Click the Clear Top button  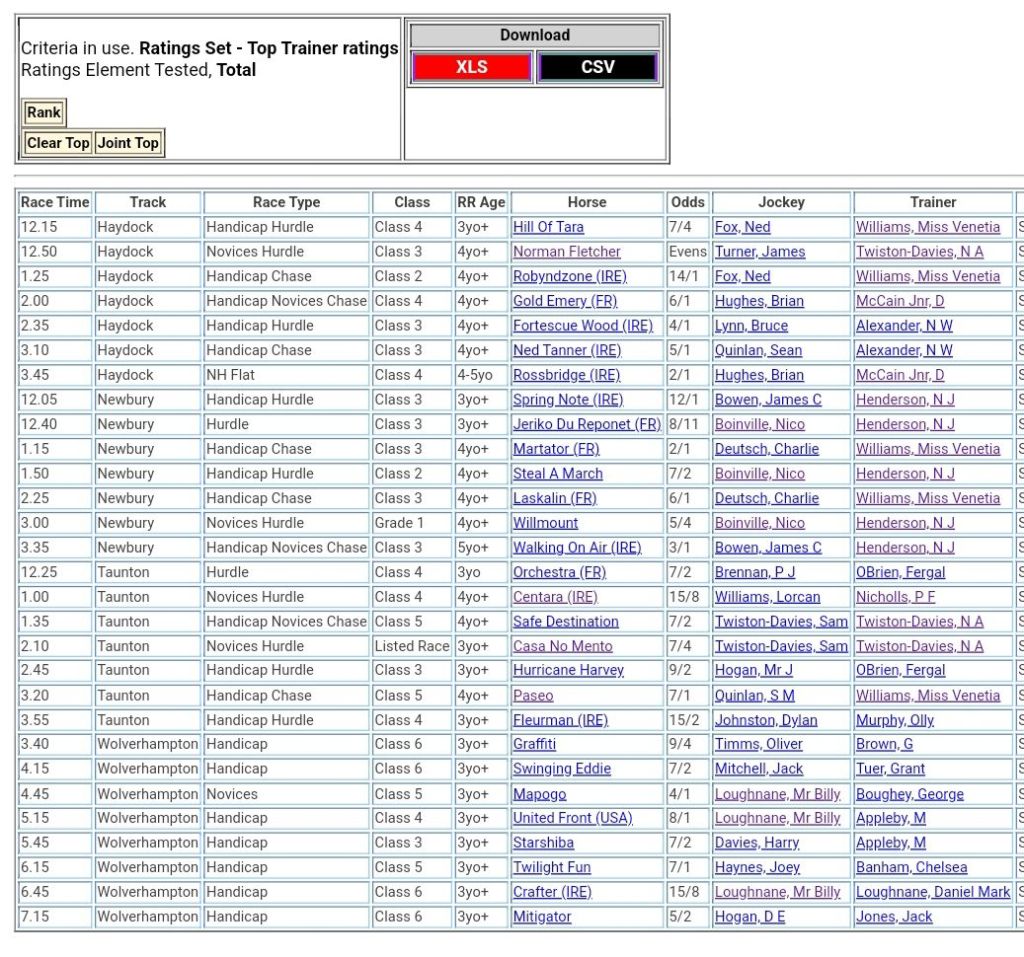click(58, 143)
